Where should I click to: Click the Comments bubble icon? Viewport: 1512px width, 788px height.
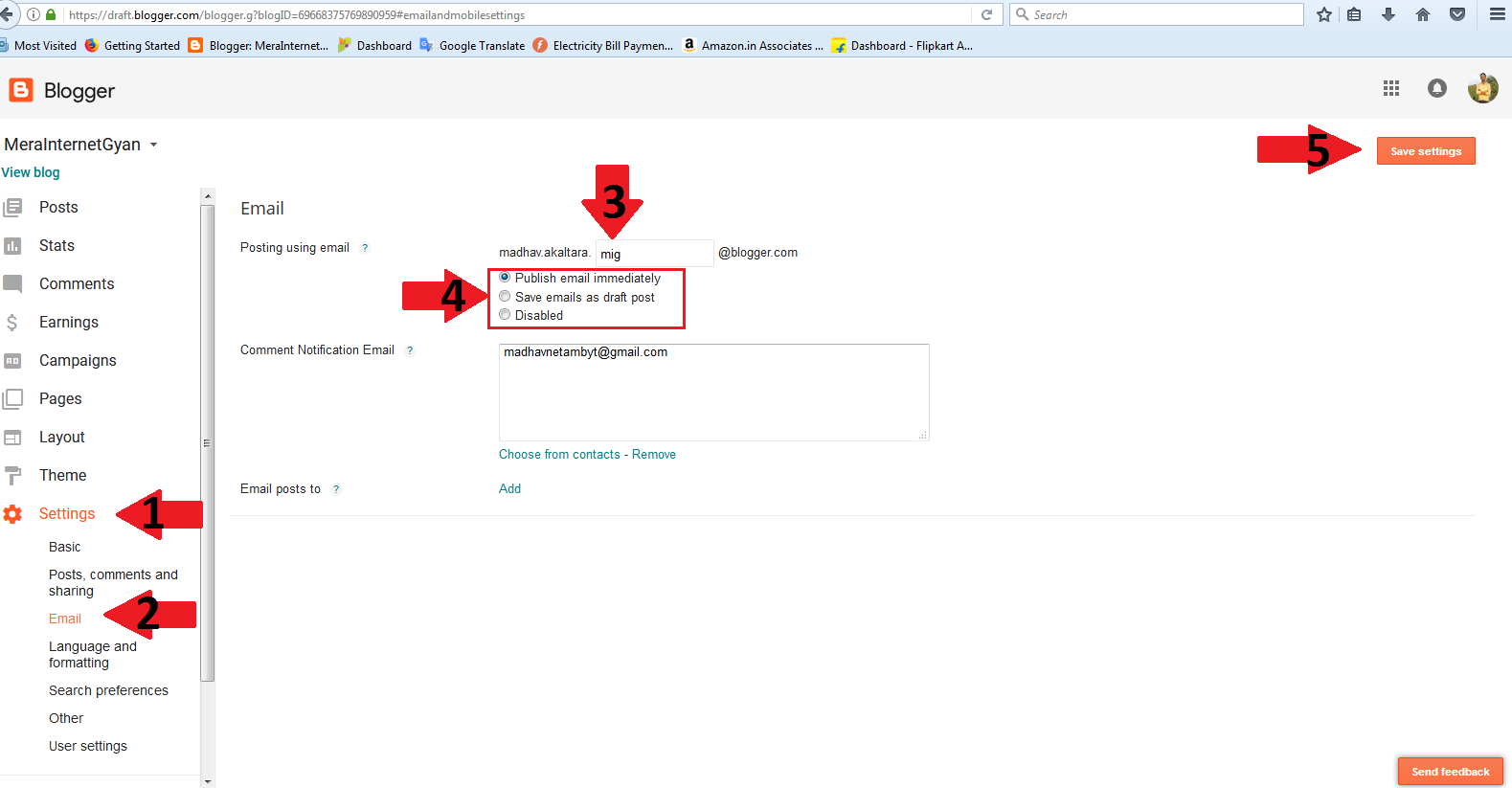12,283
